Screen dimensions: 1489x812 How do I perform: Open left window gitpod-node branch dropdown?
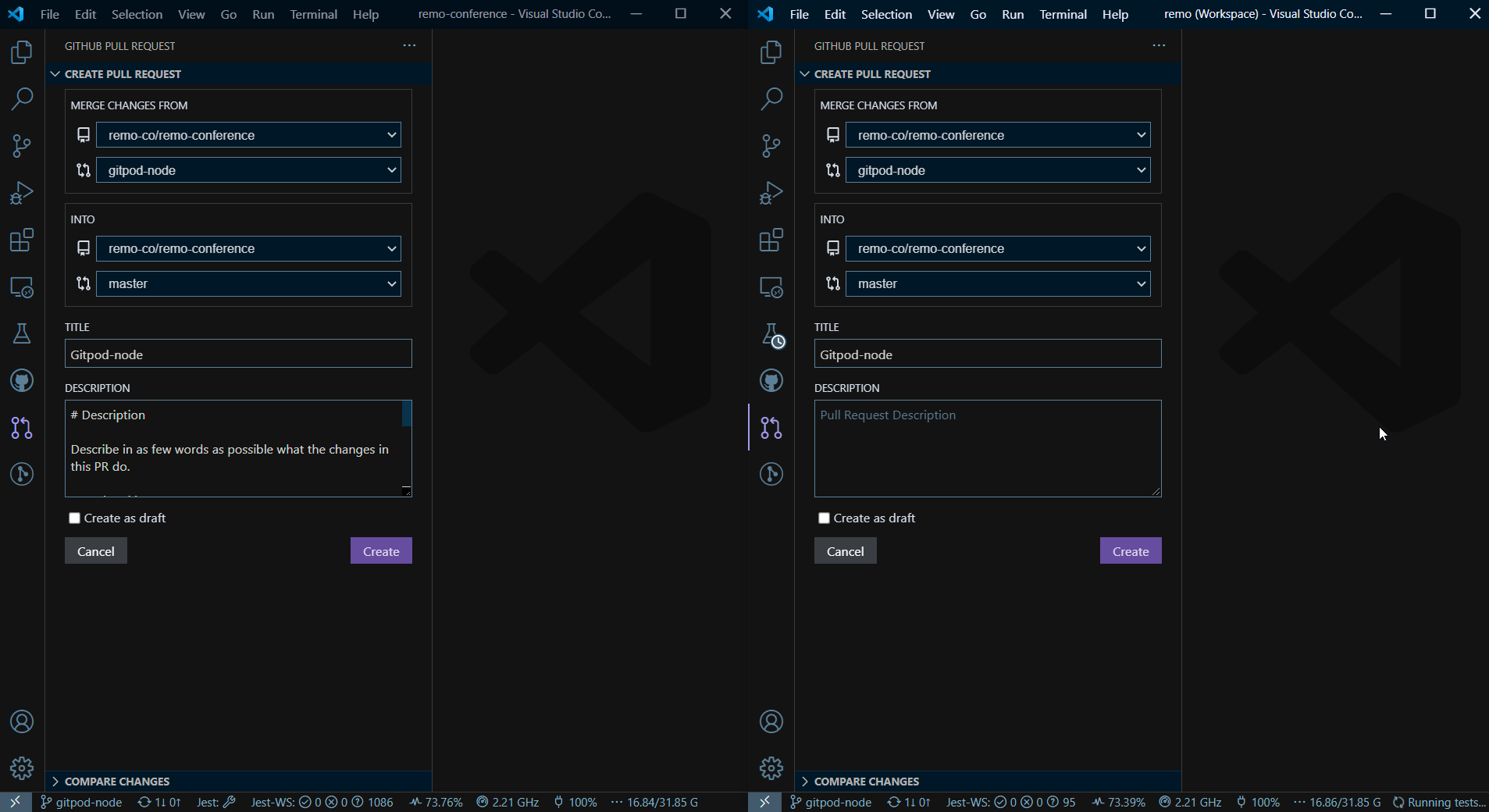[x=248, y=170]
